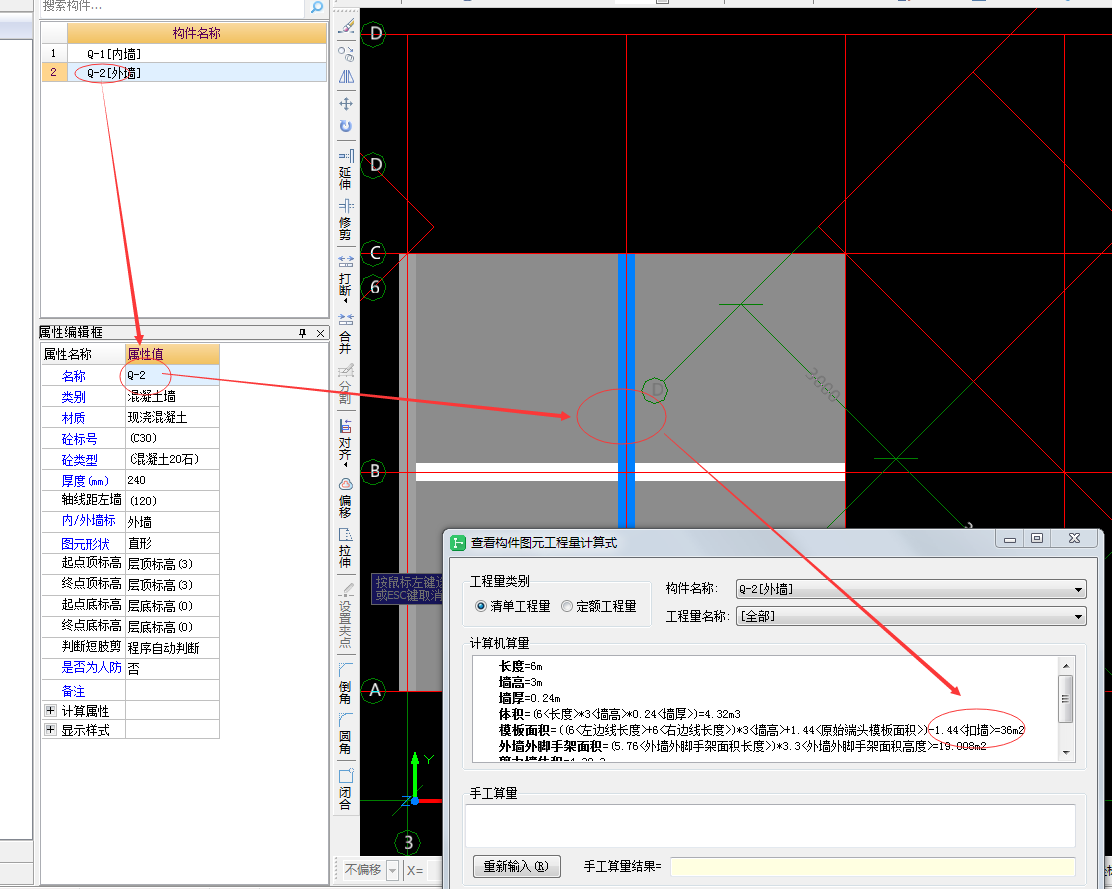This screenshot has height=889, width=1112.
Task: Click the 构件名称 column header
Action: (196, 33)
